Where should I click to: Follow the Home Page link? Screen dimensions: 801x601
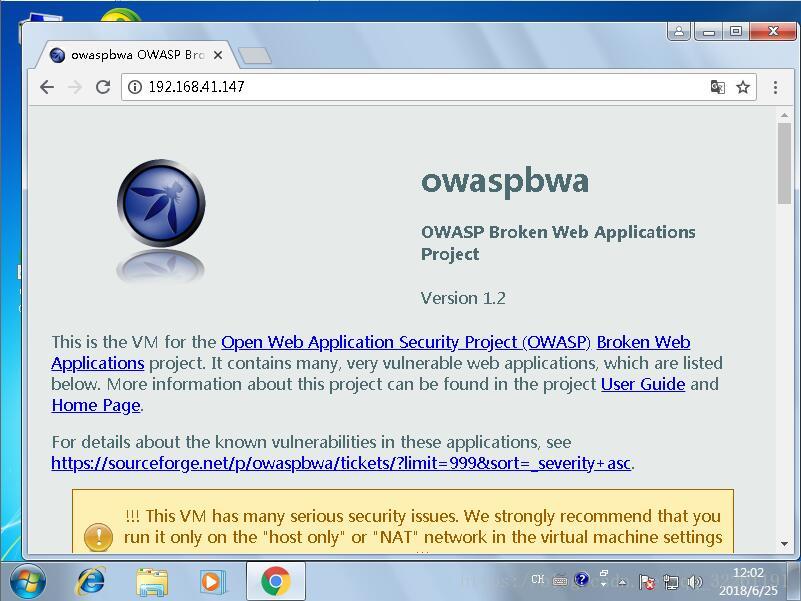[96, 405]
